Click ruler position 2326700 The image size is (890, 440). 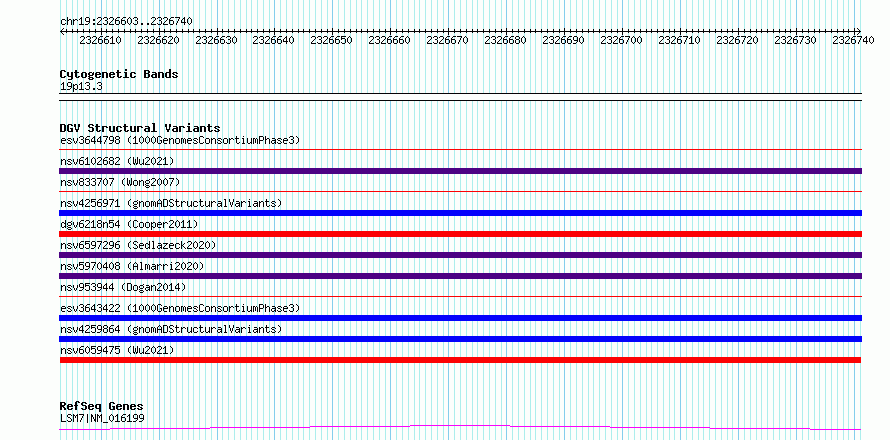621,40
